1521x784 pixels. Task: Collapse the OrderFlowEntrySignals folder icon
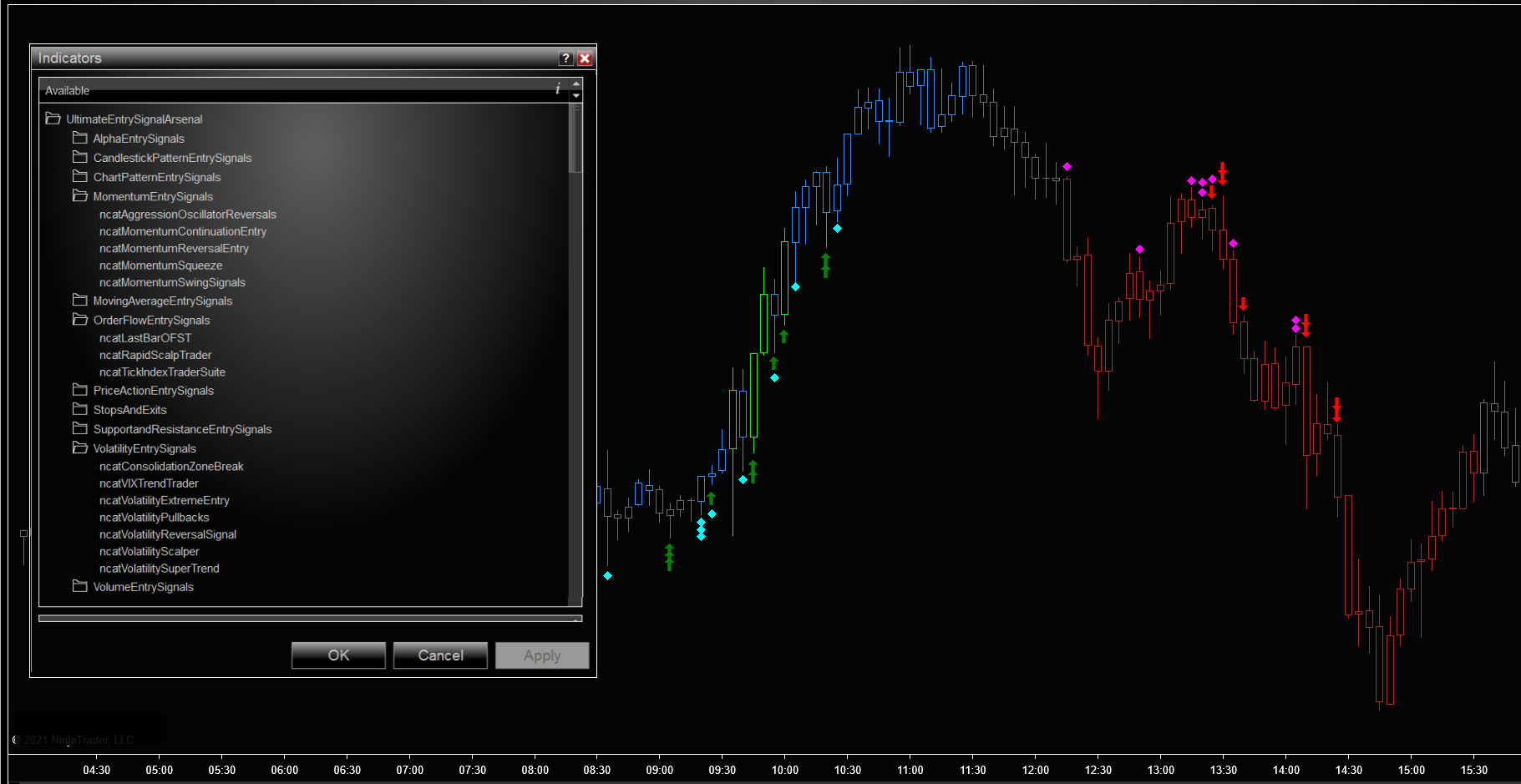[80, 319]
